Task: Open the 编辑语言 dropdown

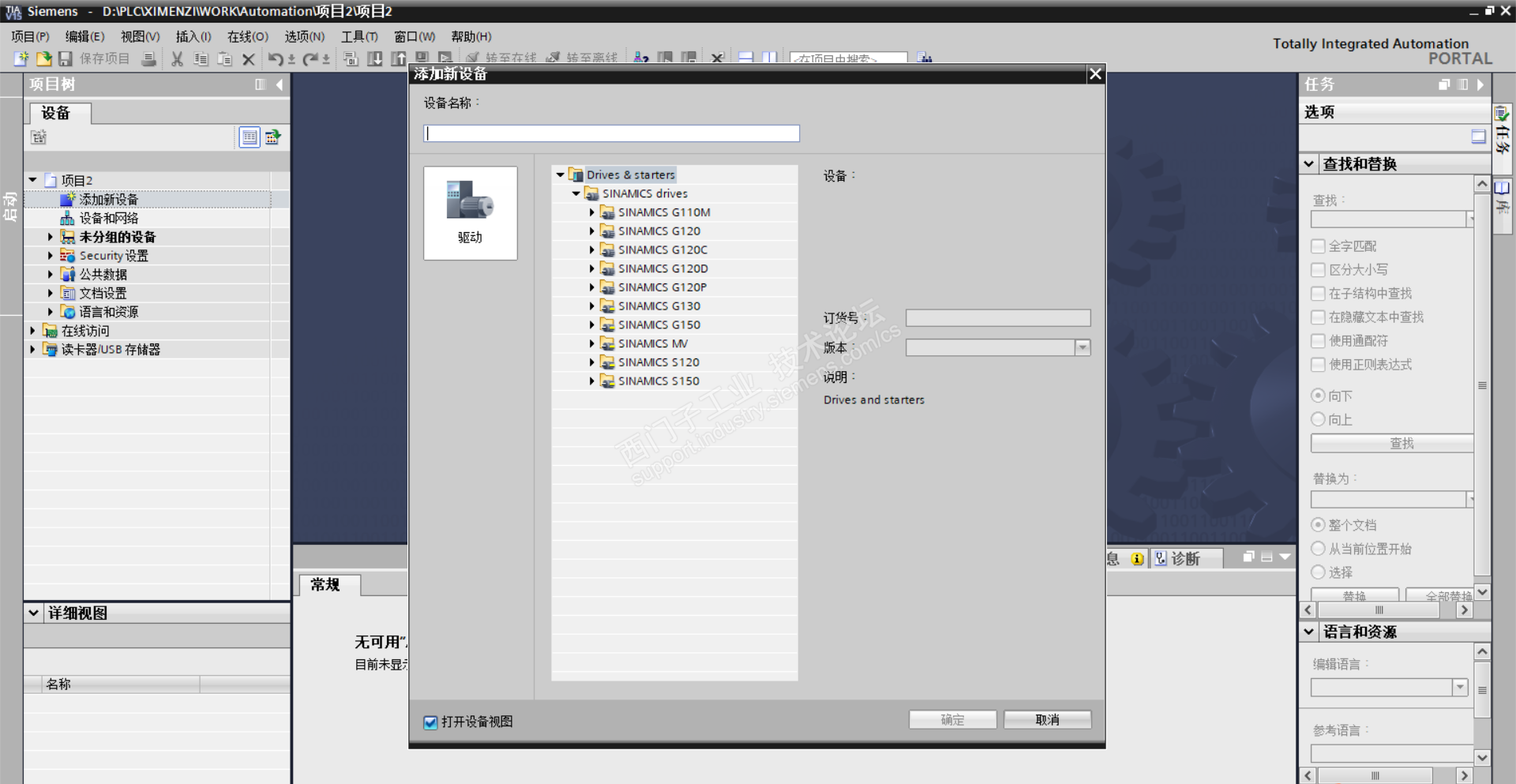Action: (x=1460, y=688)
